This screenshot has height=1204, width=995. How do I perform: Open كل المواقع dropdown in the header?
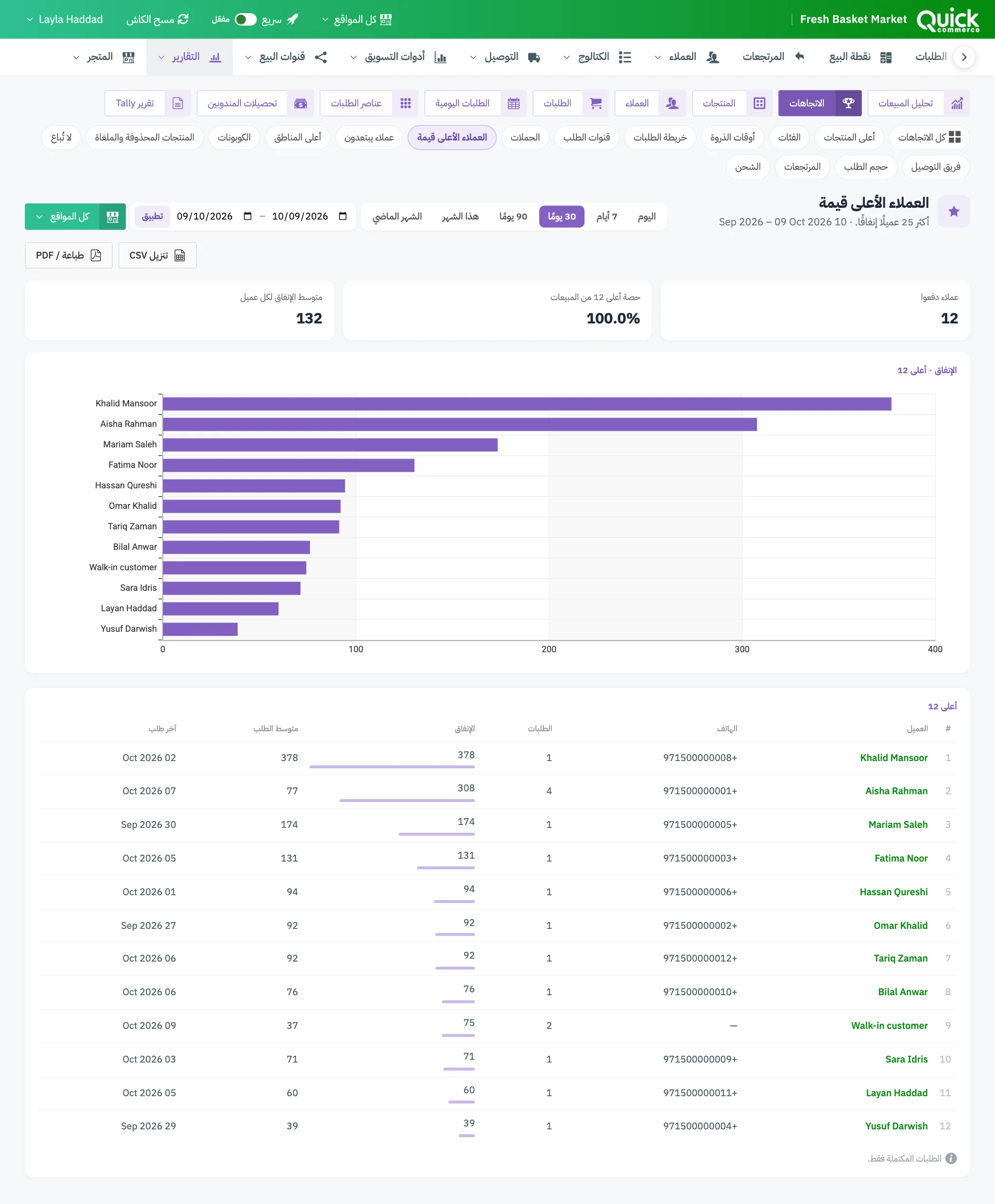[x=357, y=20]
